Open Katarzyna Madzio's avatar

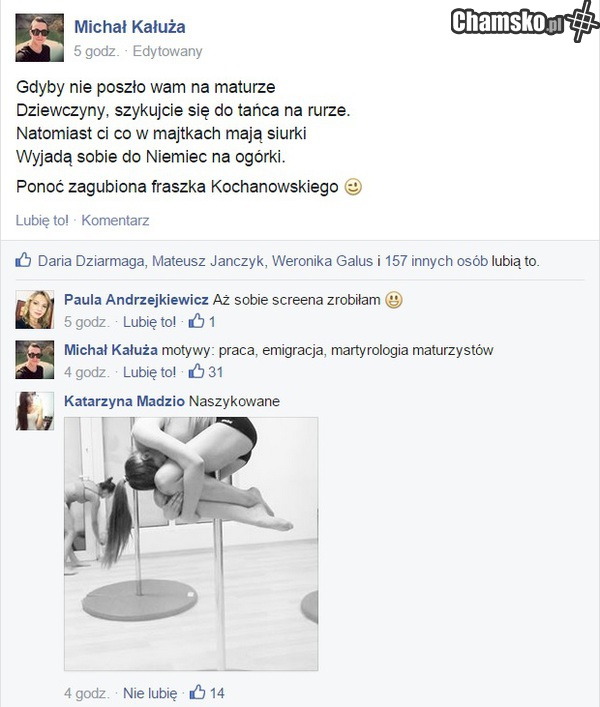35,411
